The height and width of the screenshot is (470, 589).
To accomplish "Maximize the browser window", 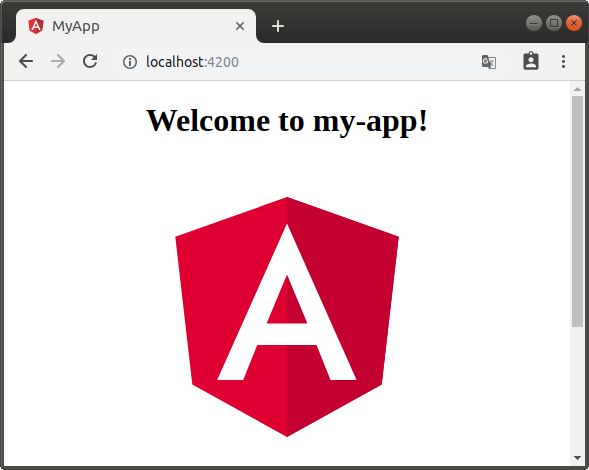I will click(x=554, y=23).
